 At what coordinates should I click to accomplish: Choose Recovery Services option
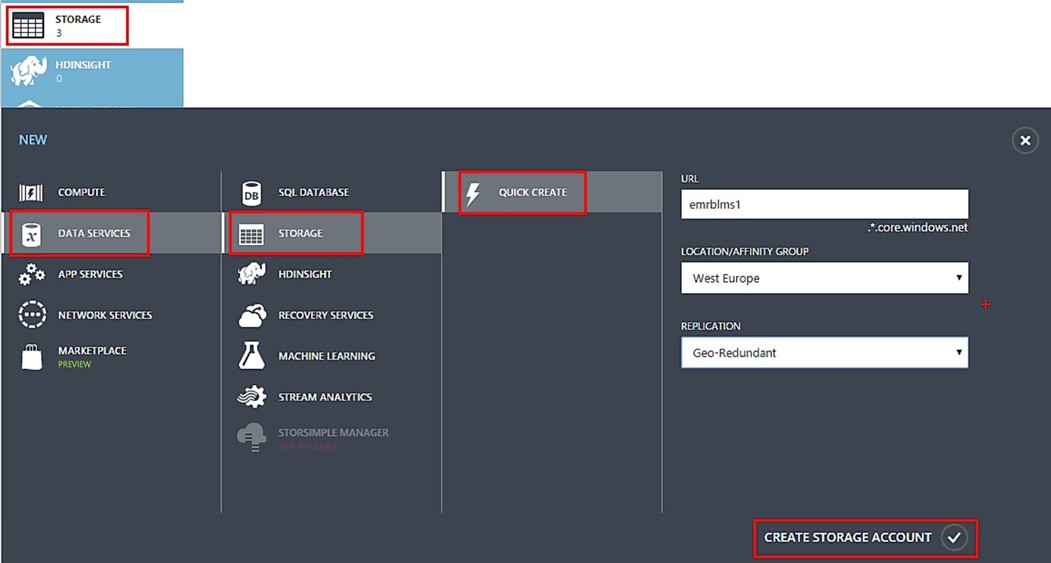coord(332,315)
